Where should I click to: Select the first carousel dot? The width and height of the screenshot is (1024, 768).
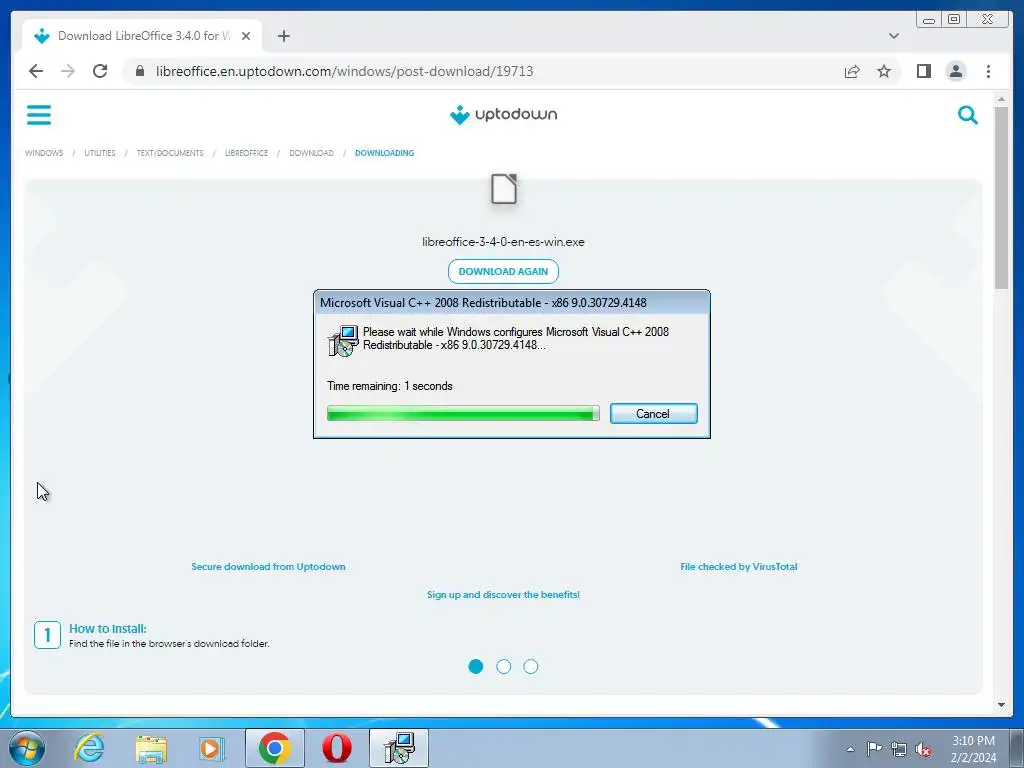tap(476, 666)
